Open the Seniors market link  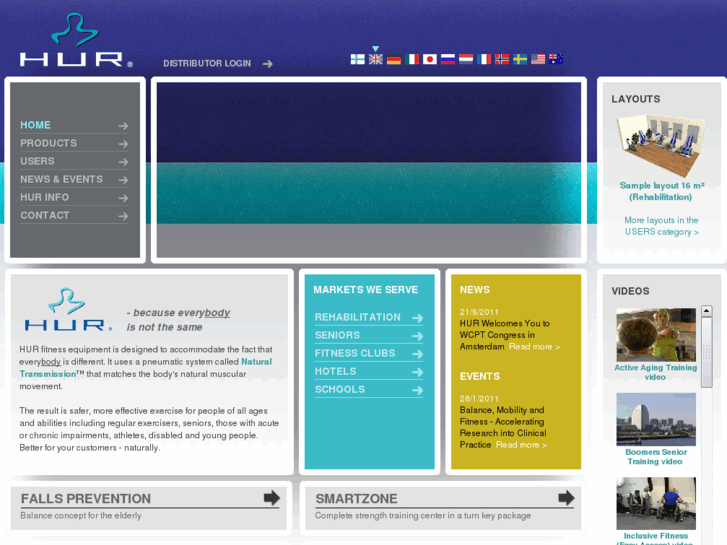tap(337, 335)
